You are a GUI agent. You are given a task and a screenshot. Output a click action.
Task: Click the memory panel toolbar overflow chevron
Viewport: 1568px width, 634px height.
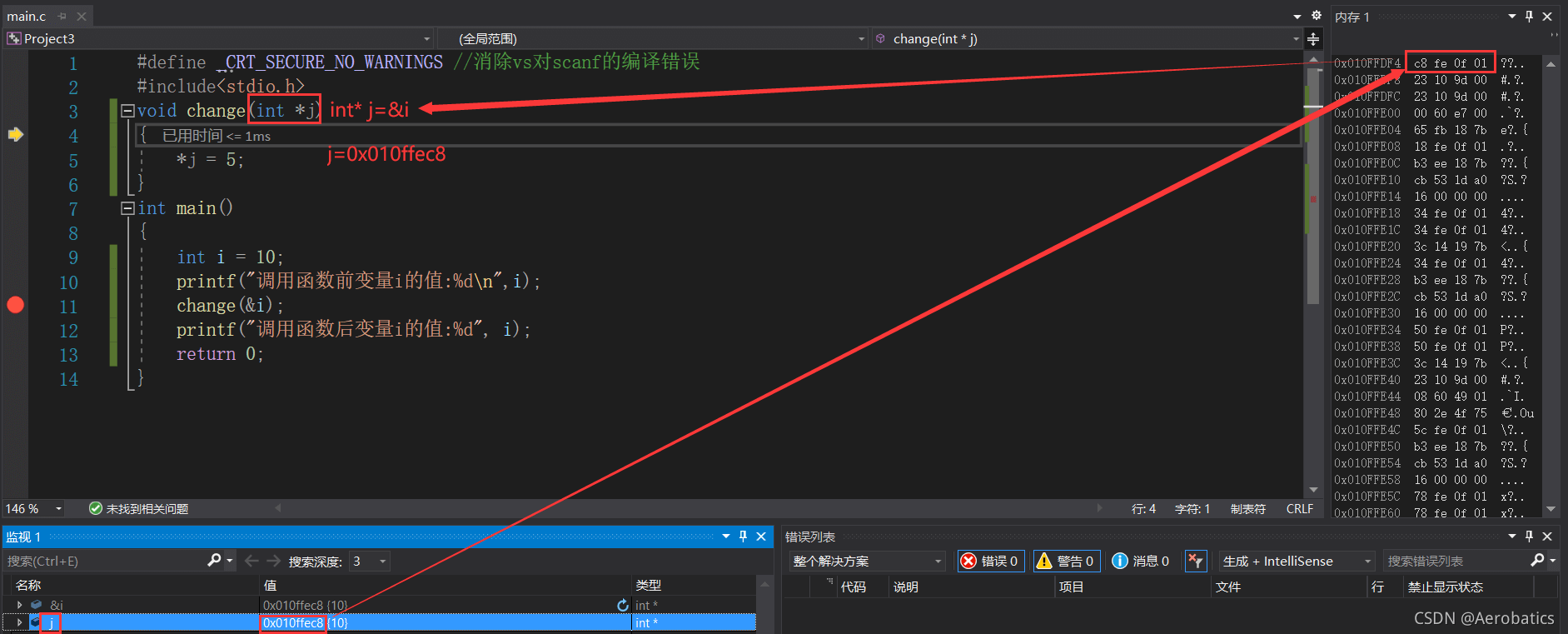coord(1554,35)
